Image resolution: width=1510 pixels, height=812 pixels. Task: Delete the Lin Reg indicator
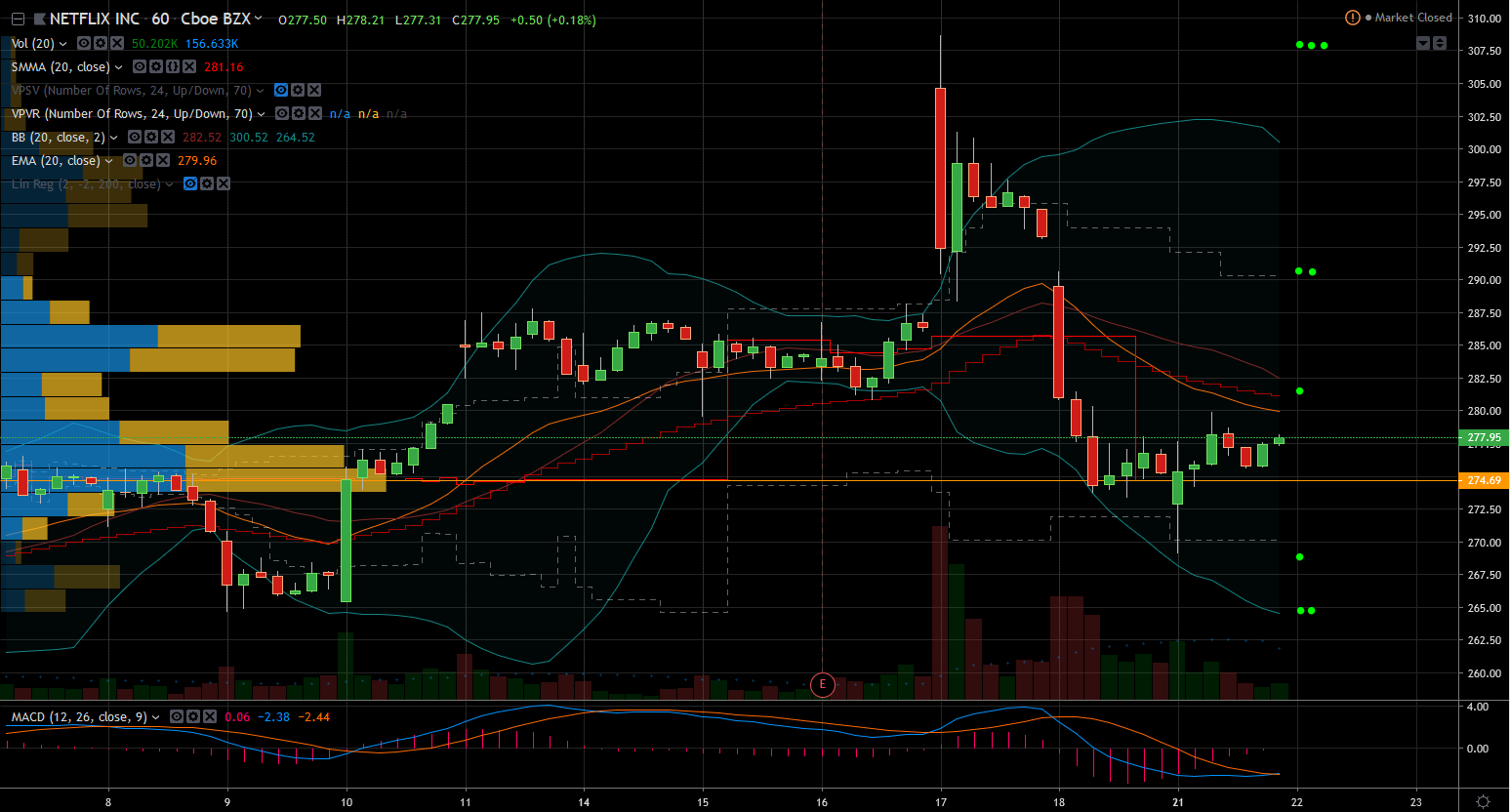[224, 184]
